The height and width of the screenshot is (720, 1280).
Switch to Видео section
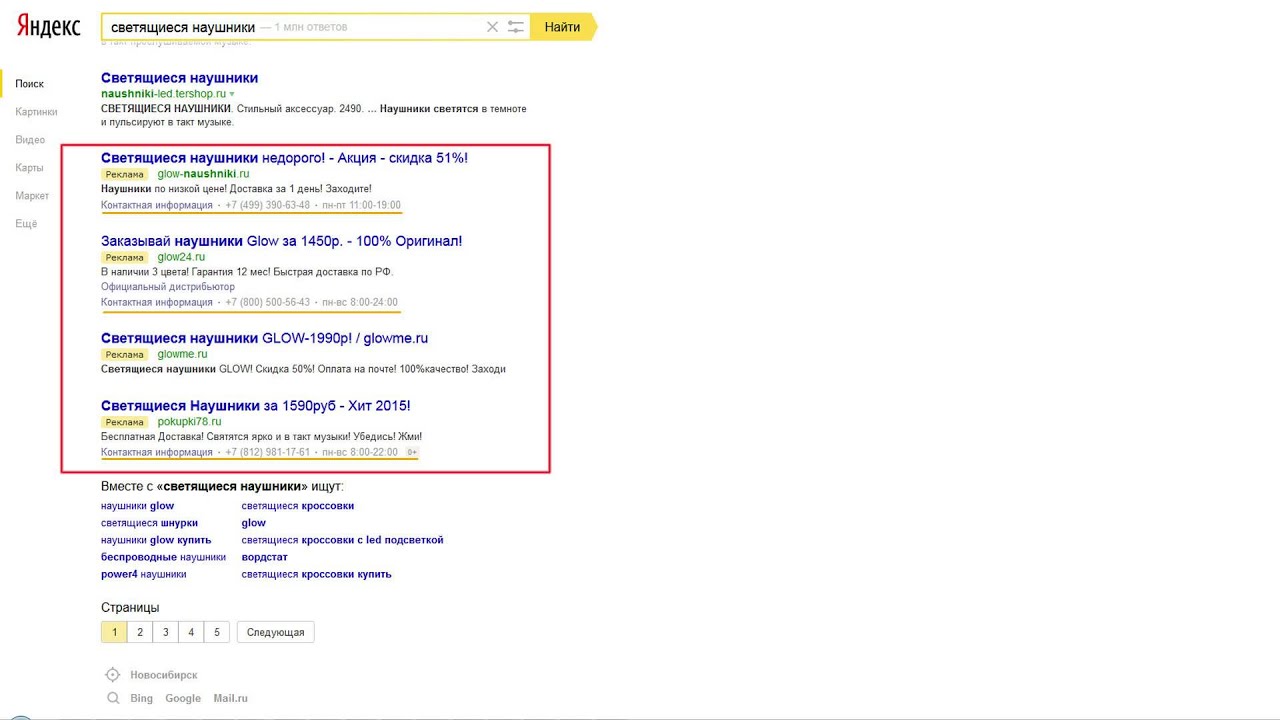(30, 140)
